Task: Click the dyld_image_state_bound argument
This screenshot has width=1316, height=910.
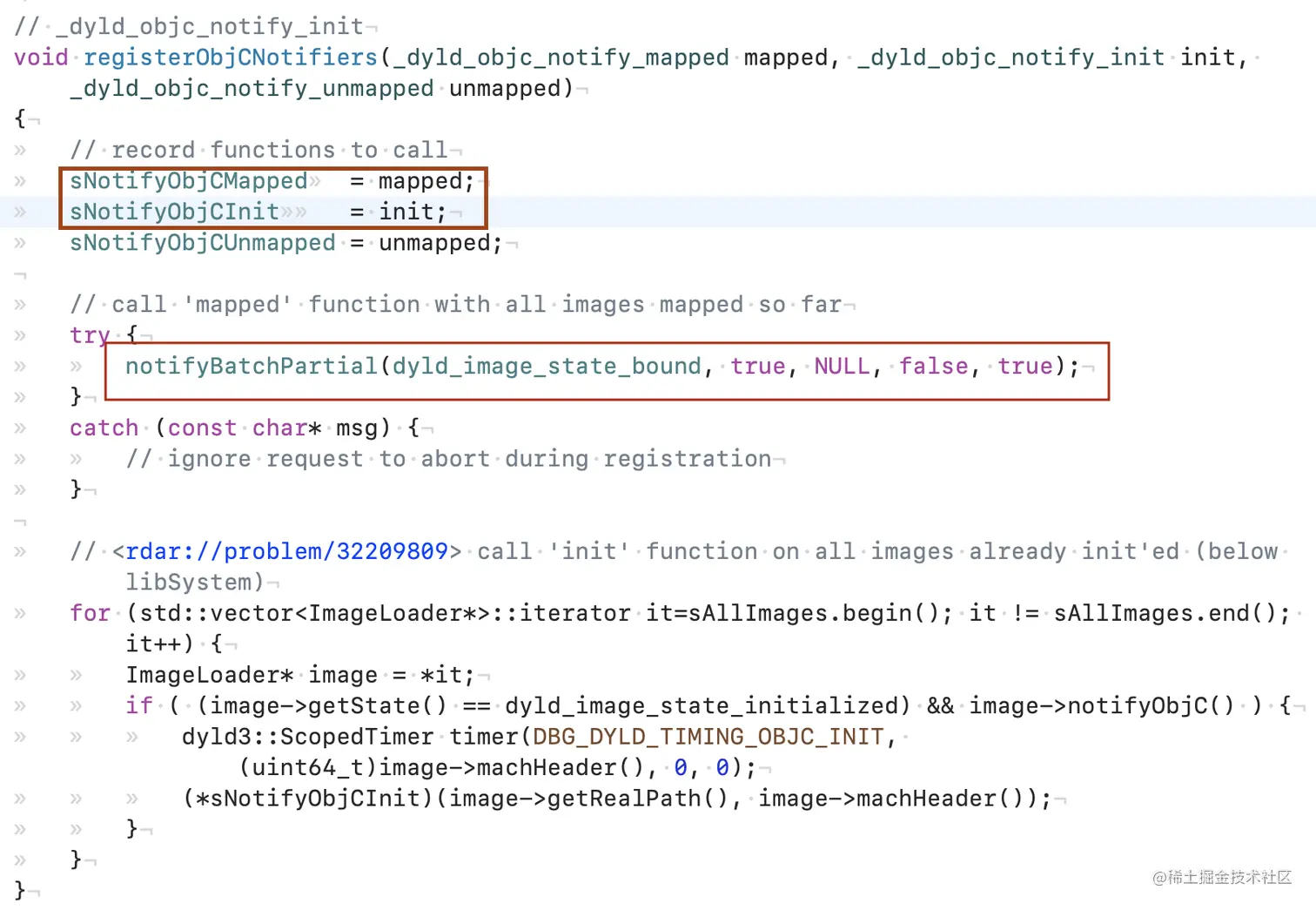Action: pos(547,367)
